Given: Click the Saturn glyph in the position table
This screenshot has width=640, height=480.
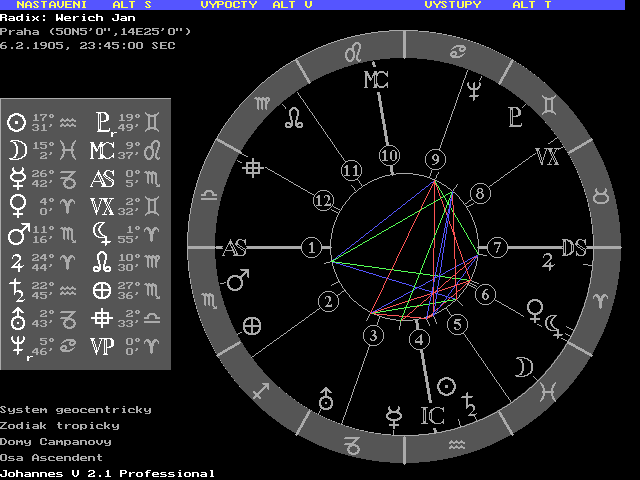Looking at the screenshot, I should [16, 292].
